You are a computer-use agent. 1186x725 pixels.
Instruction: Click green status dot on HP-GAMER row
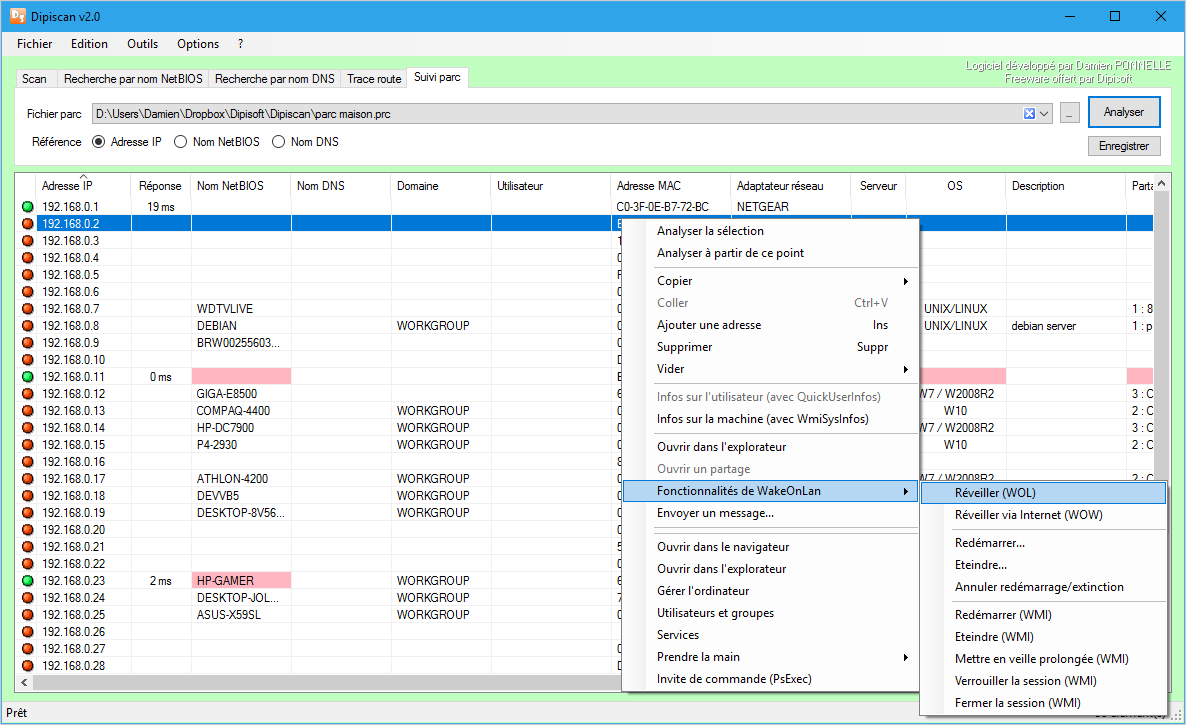pos(27,581)
